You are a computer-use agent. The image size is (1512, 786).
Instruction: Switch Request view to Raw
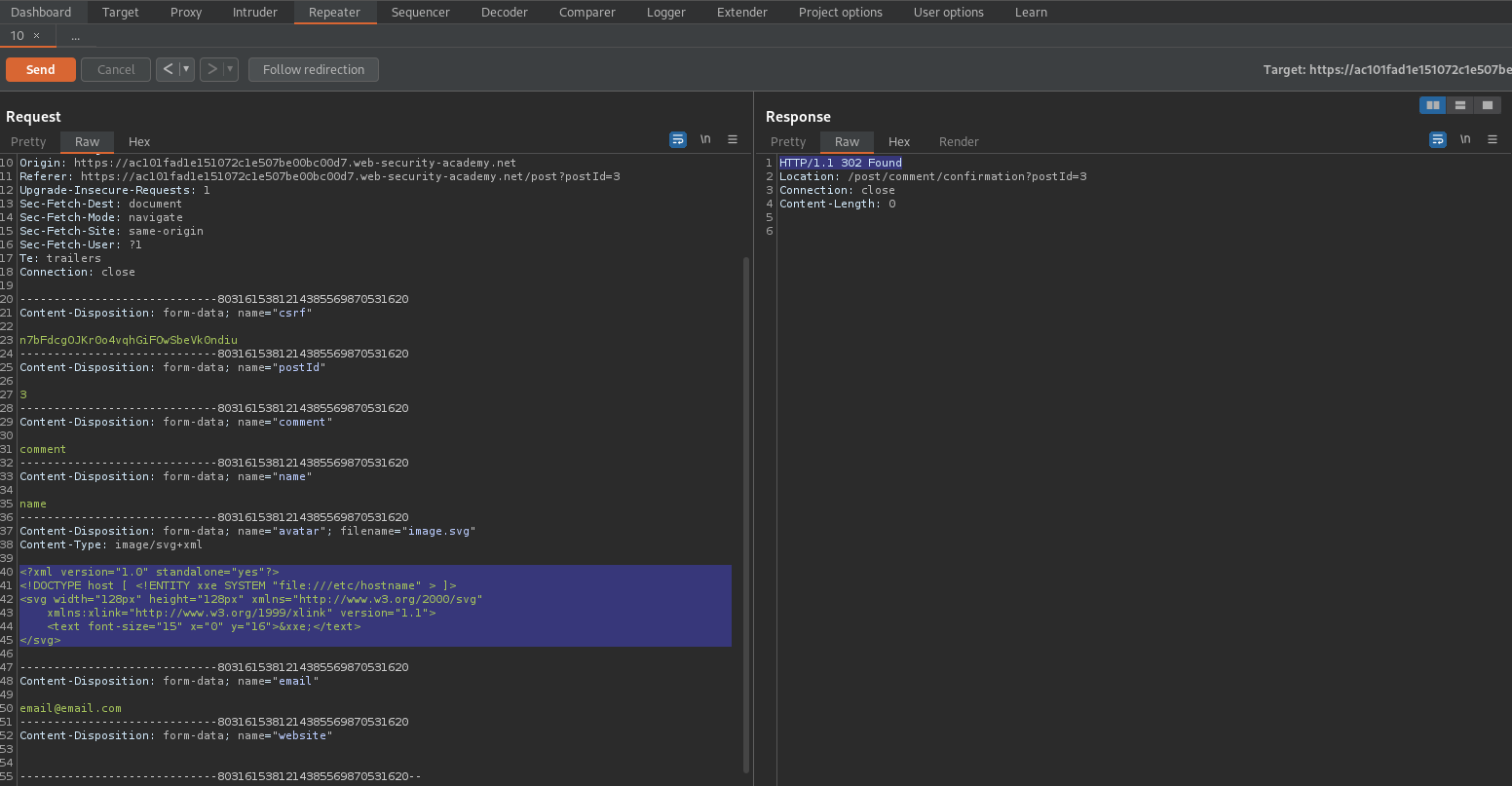88,141
